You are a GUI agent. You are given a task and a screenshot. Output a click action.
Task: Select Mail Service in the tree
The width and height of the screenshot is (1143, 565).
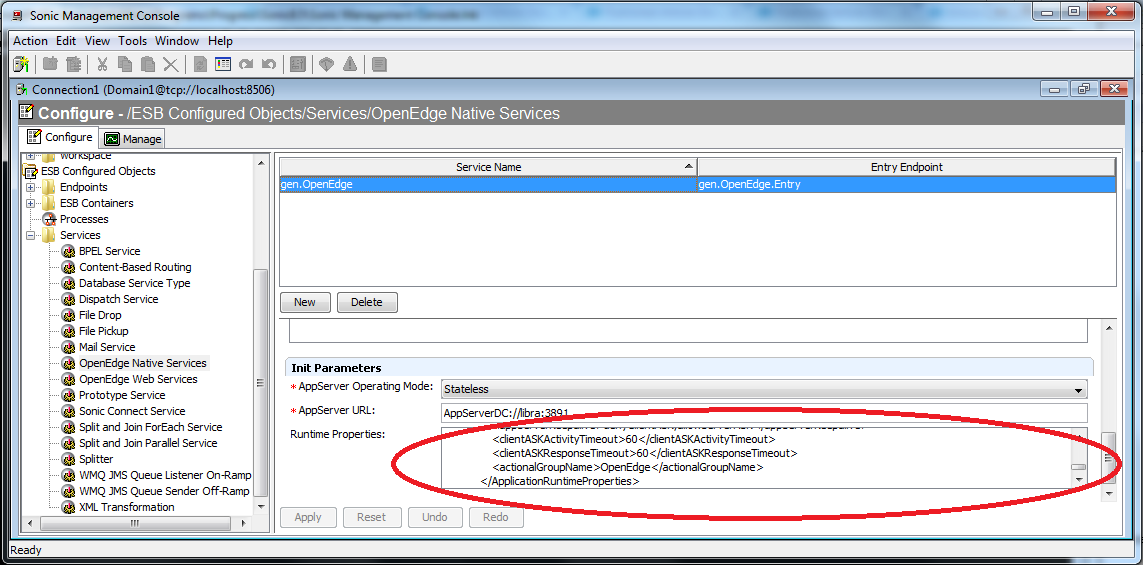107,347
